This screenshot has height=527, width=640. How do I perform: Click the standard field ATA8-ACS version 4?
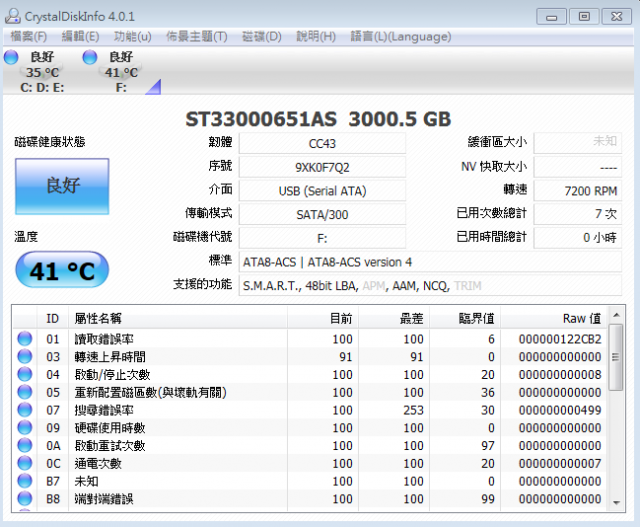tap(431, 262)
